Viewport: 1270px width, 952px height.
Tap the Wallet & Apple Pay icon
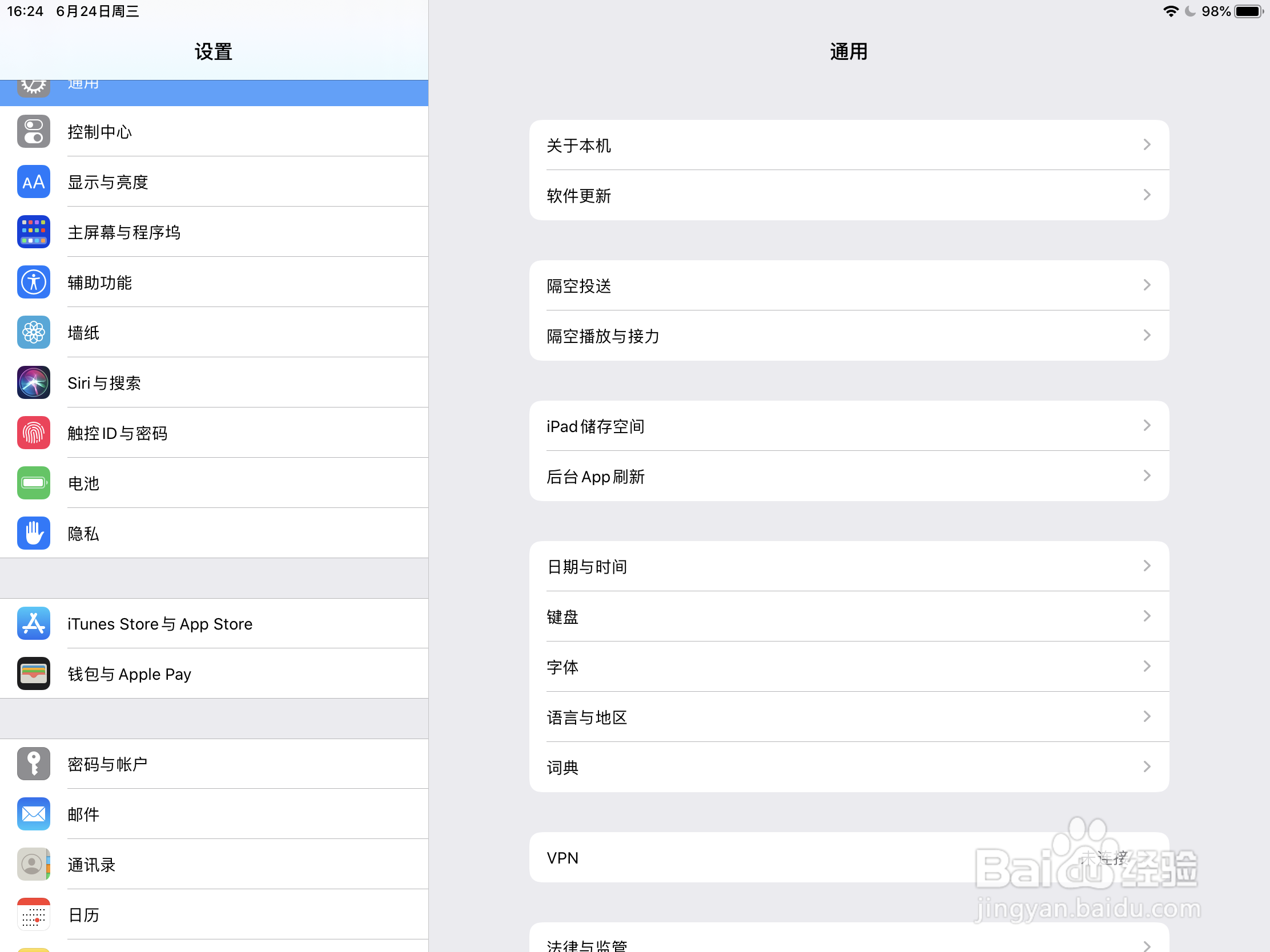coord(33,673)
